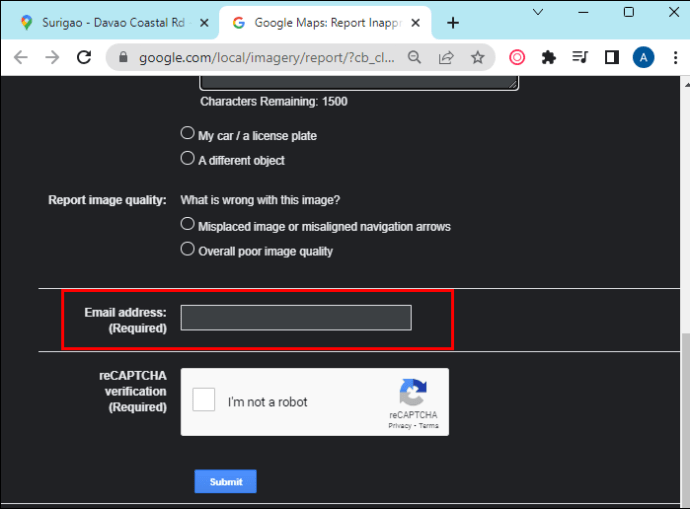Image resolution: width=690 pixels, height=509 pixels.
Task: Open the reCAPTCHA Terms link
Action: (x=429, y=426)
